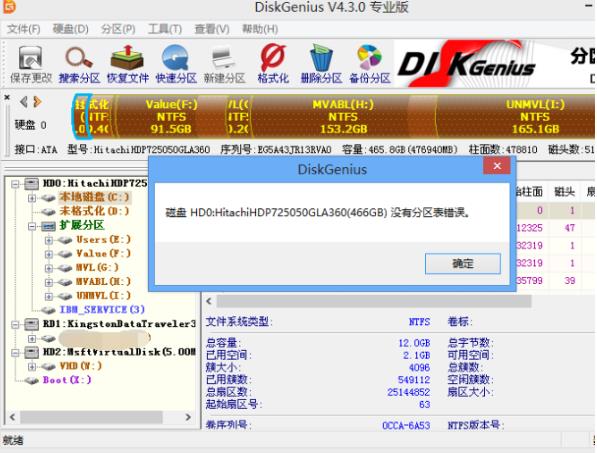Close the disk map panel with small x
The height and width of the screenshot is (453, 597).
pyautogui.click(x=7, y=97)
